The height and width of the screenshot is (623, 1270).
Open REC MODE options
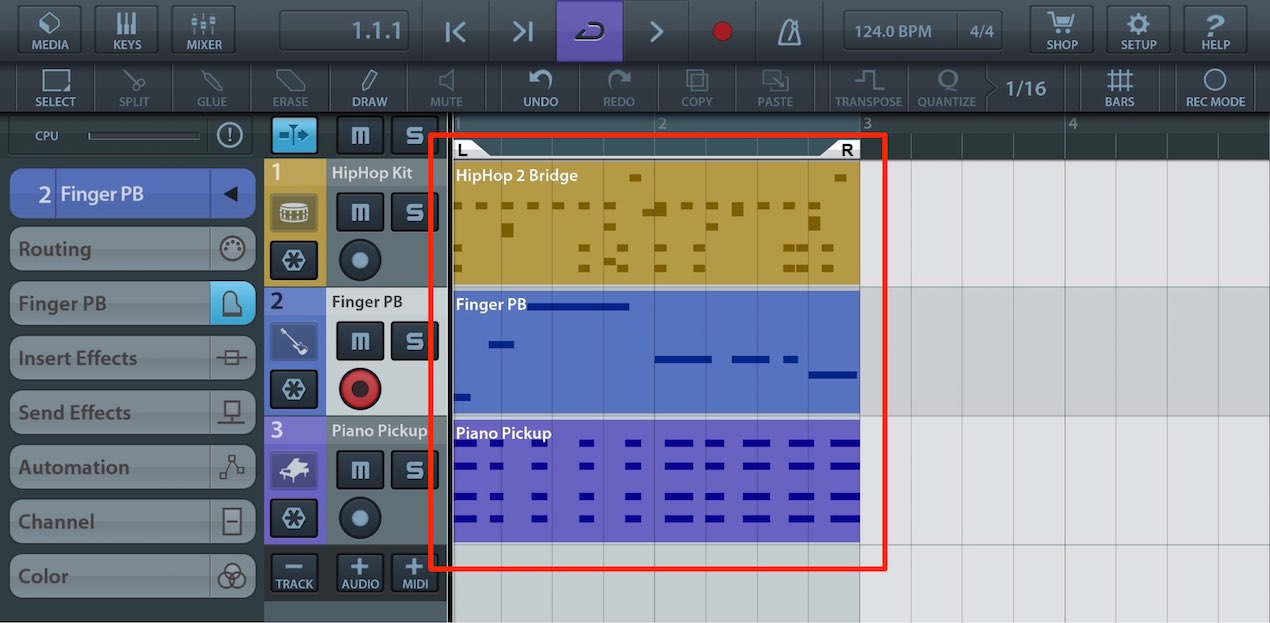point(1215,88)
